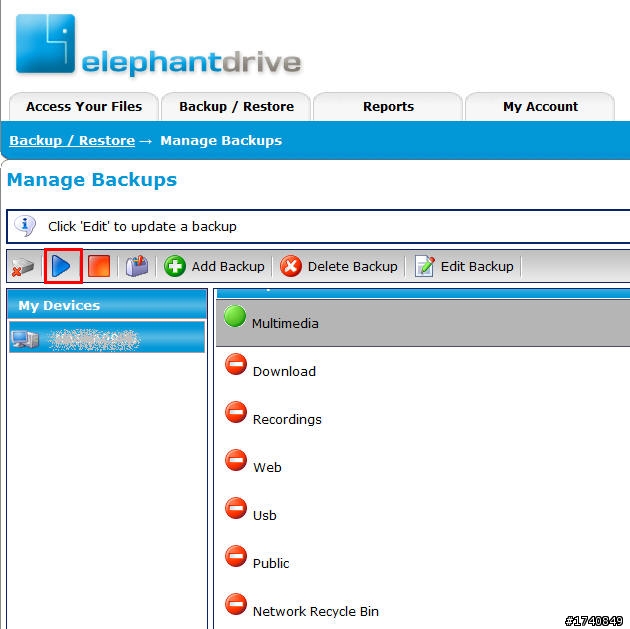Click the red icon beside Network Recycle Bin
Image resolution: width=630 pixels, height=629 pixels.
click(236, 604)
